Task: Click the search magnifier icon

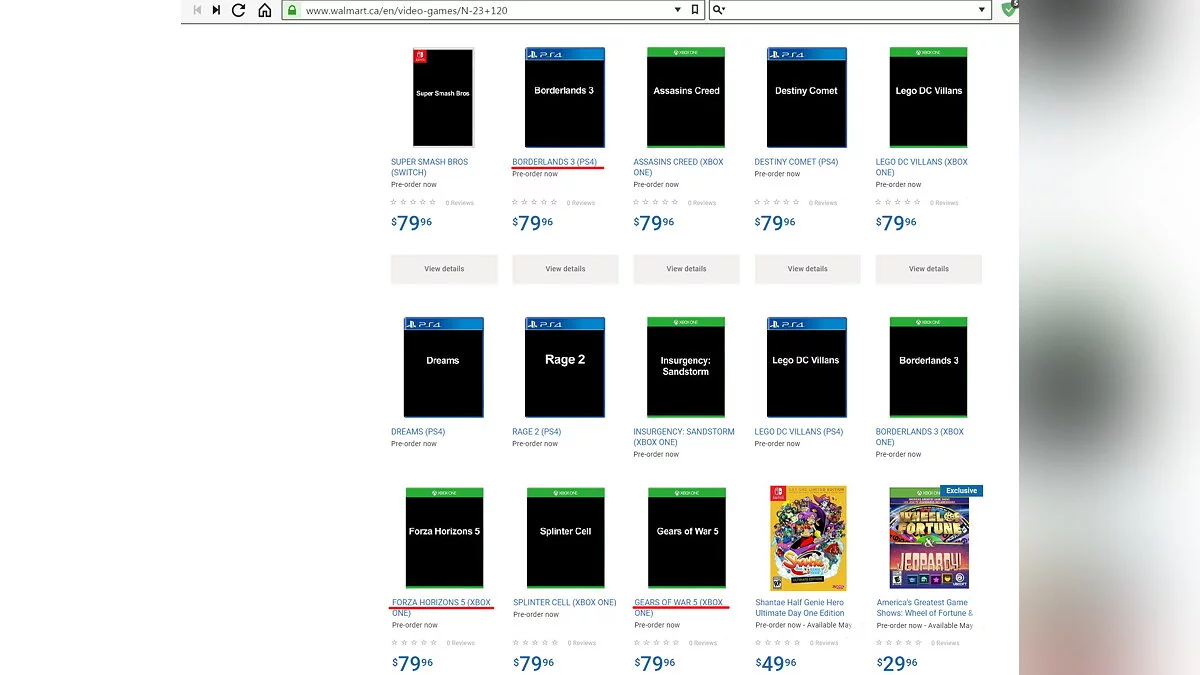Action: point(718,10)
